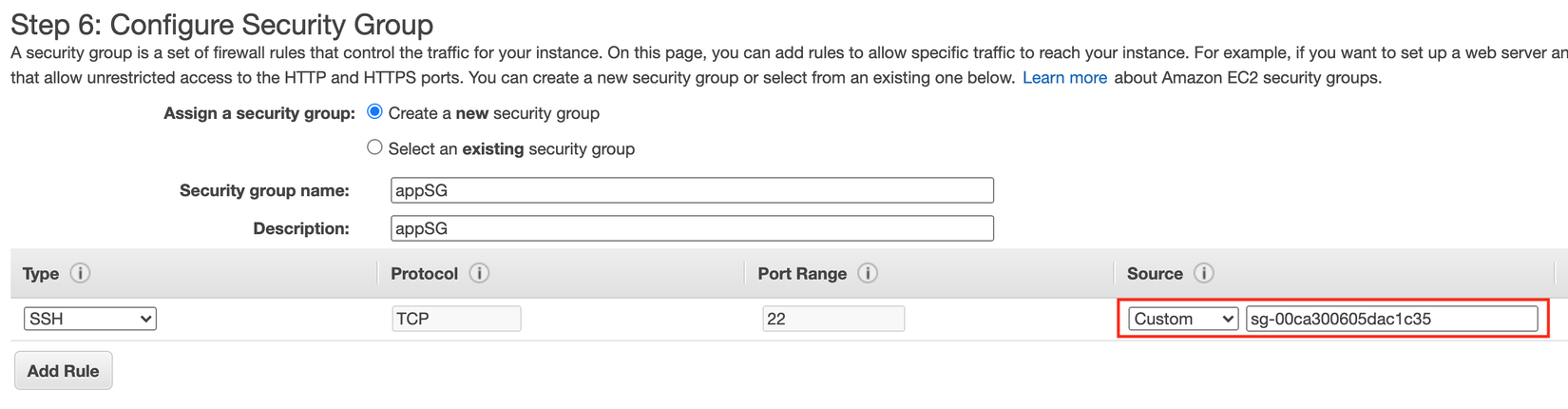The height and width of the screenshot is (409, 1568).
Task: Click the port range field showing 22
Action: (x=832, y=319)
